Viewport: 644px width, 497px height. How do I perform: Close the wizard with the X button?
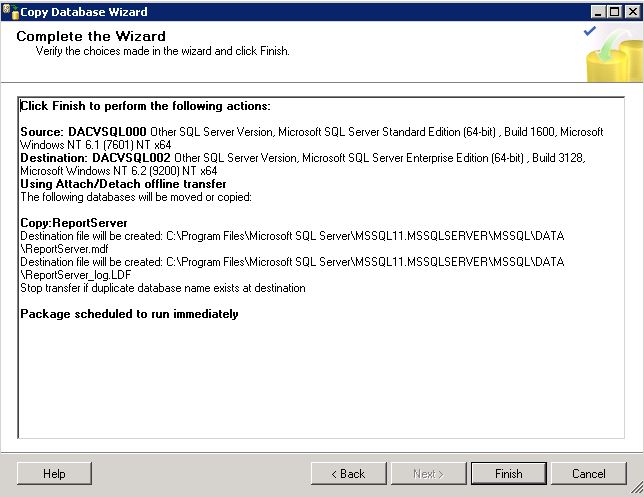633,12
